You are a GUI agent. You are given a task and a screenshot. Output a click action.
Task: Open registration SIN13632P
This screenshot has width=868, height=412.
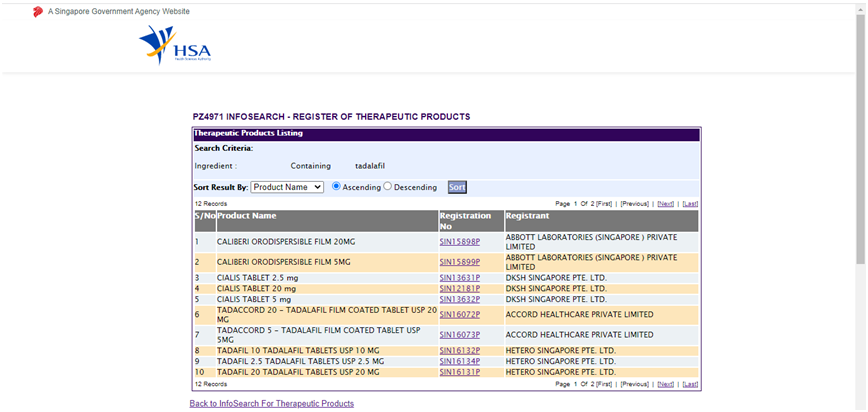459,299
